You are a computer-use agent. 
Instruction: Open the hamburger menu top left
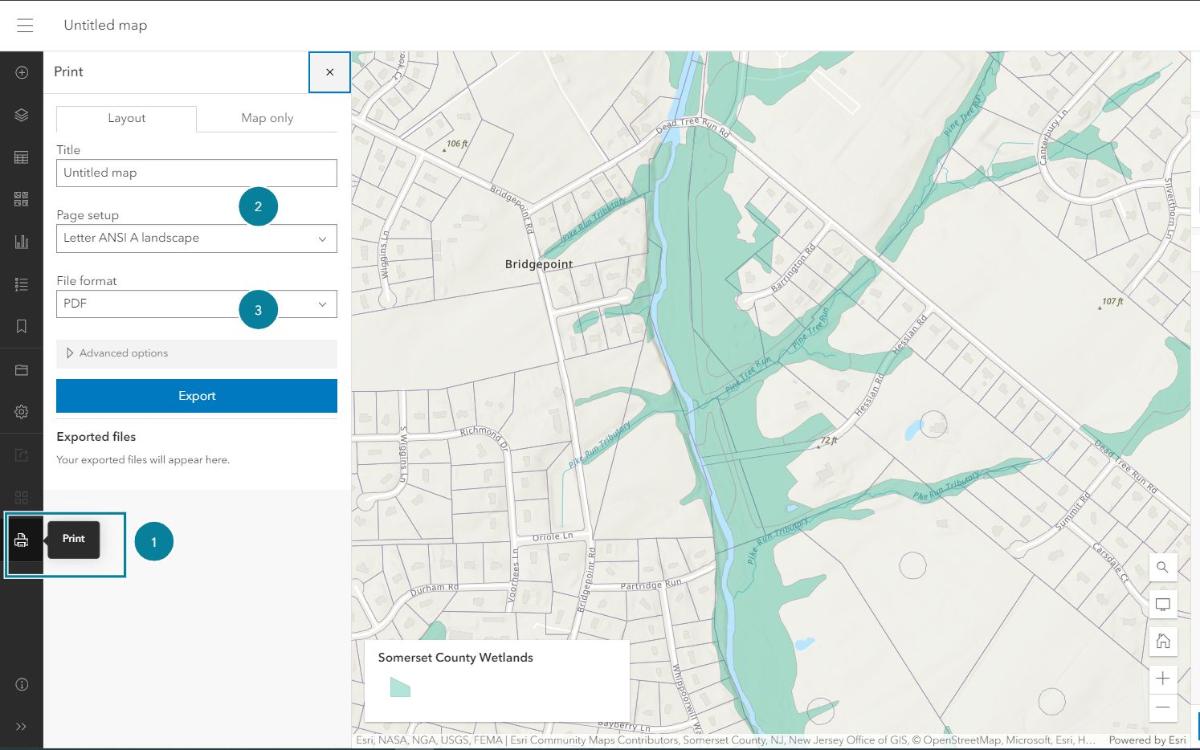point(25,25)
